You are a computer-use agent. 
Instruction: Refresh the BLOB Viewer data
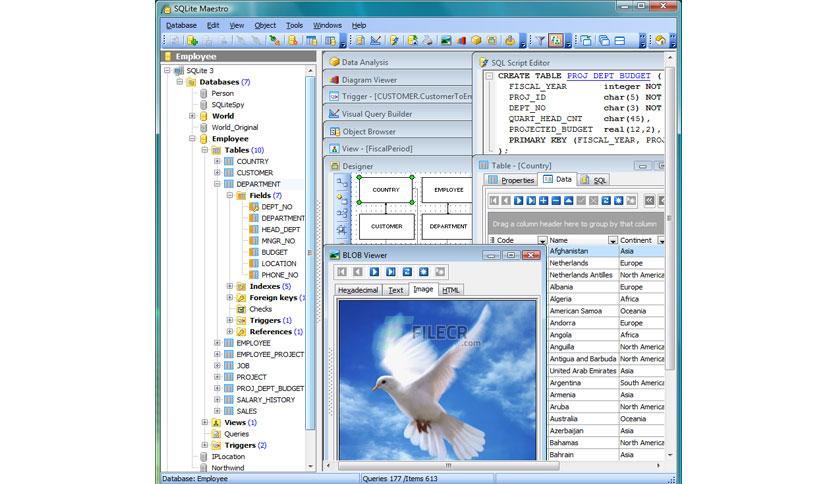(407, 272)
